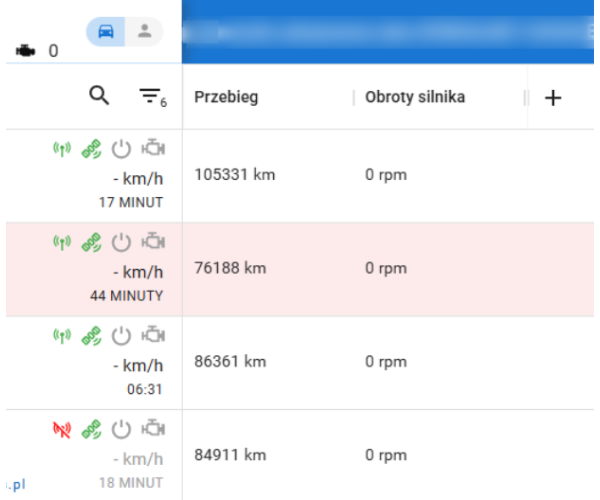This screenshot has width=600, height=500.
Task: Click red no-signal icon in 18 MINUT row
Action: pos(62,430)
